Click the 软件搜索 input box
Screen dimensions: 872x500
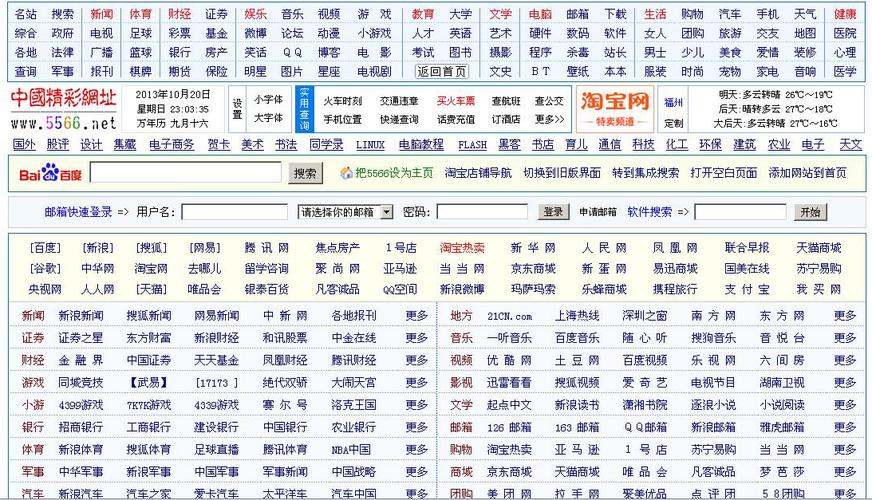740,212
